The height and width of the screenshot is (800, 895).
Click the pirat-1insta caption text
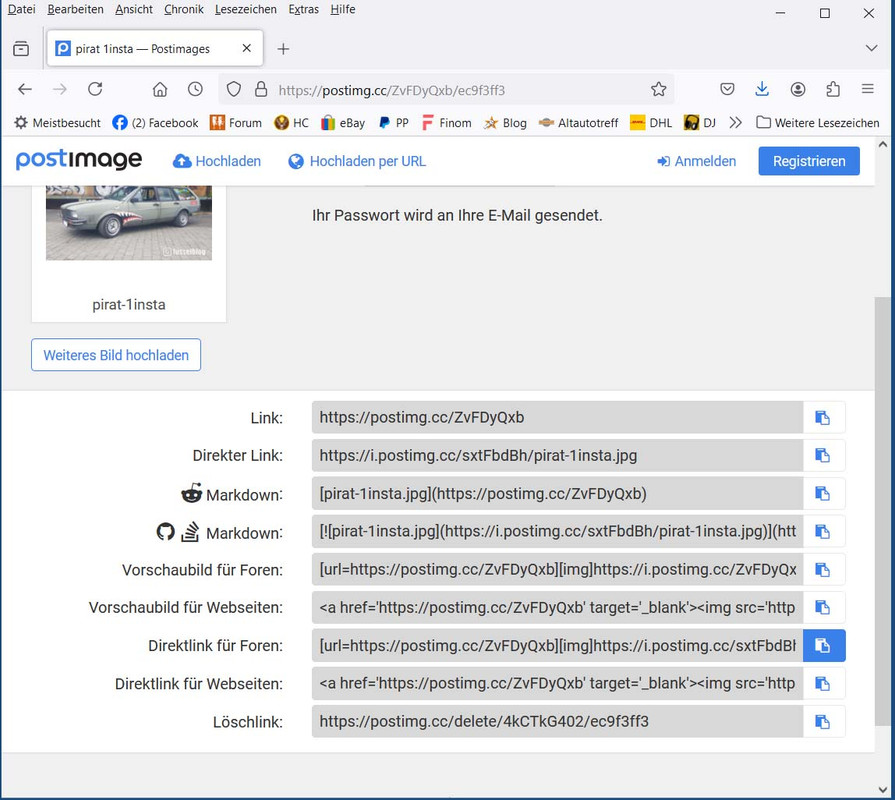pyautogui.click(x=129, y=305)
